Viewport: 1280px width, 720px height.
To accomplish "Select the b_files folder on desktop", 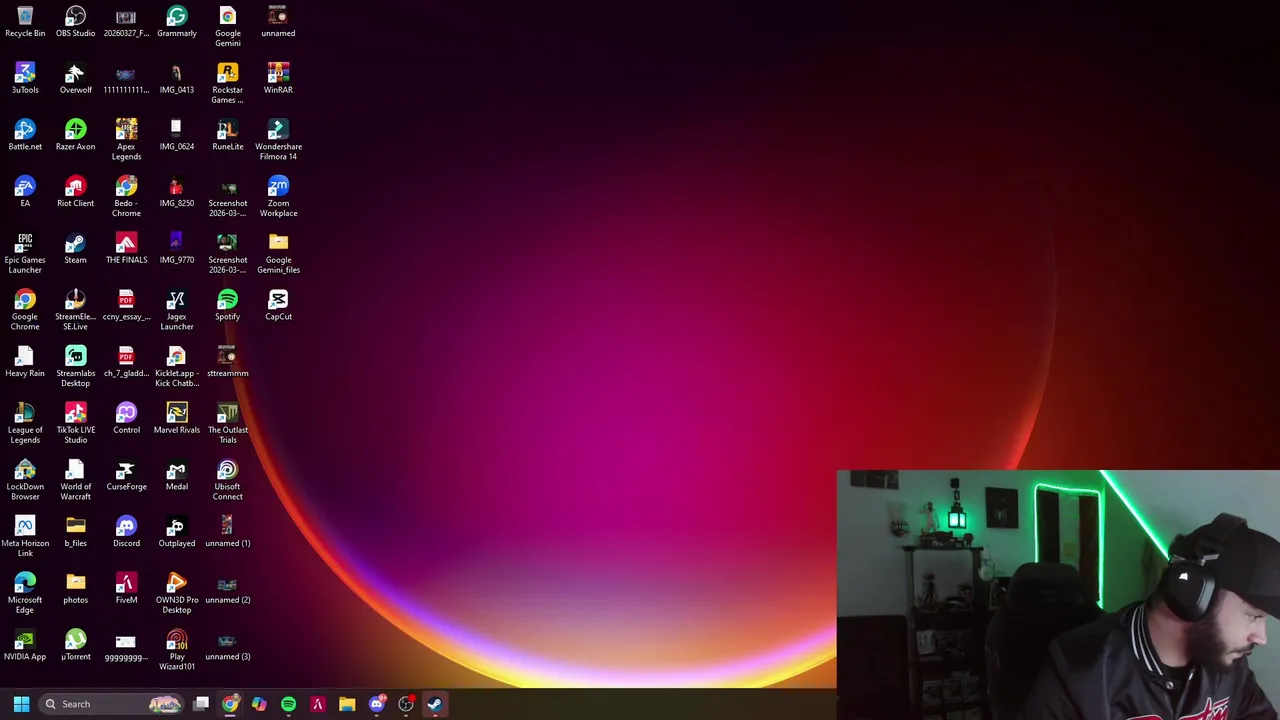I will click(x=75, y=532).
